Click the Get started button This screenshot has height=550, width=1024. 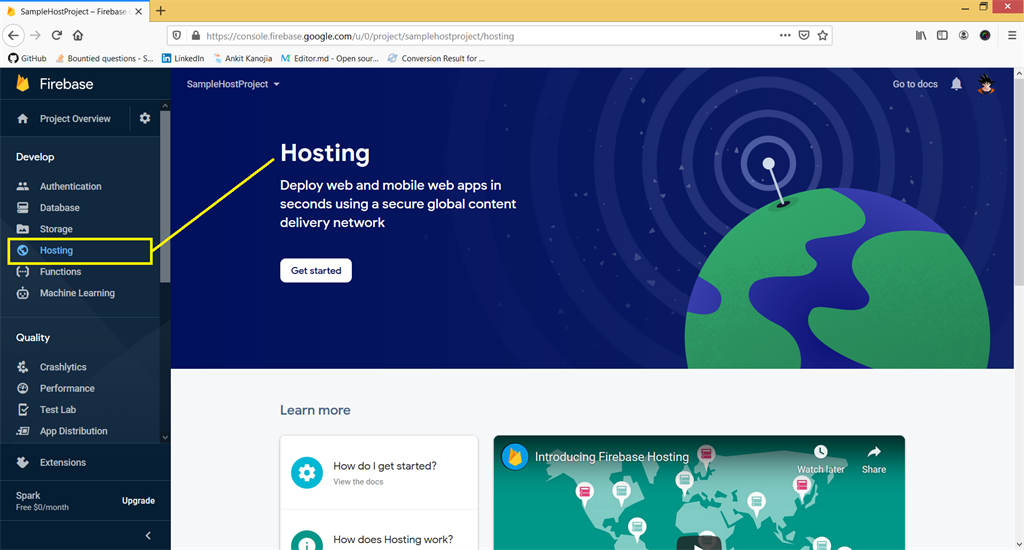(x=316, y=270)
